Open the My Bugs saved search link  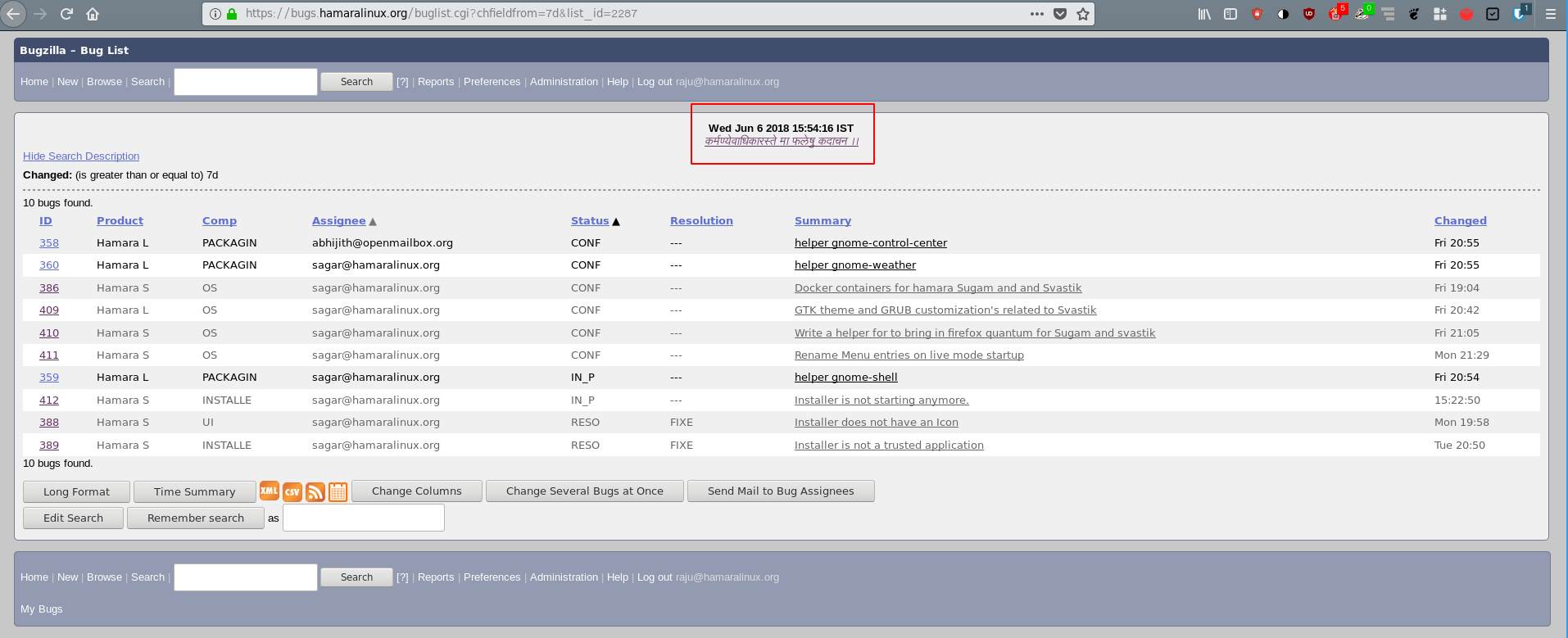[x=42, y=609]
